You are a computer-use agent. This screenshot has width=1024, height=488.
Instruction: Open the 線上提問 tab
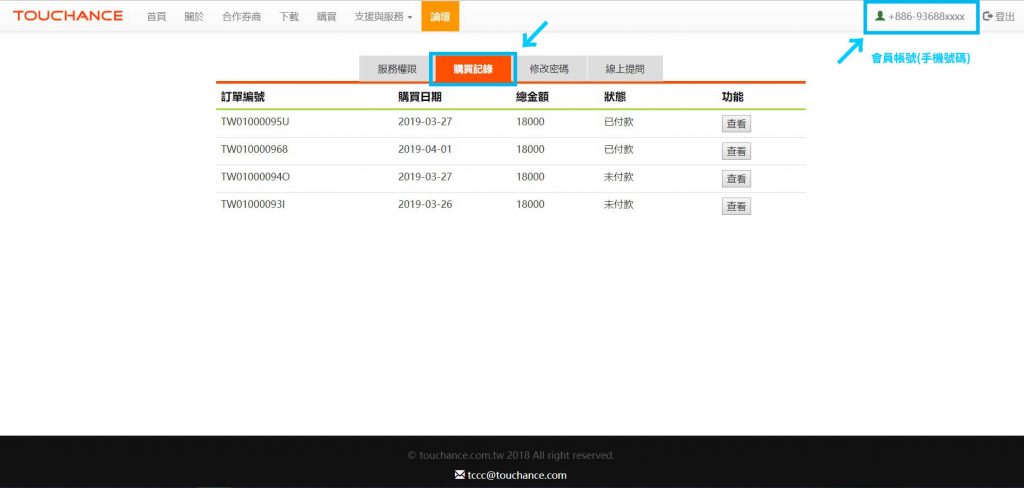pyautogui.click(x=624, y=69)
